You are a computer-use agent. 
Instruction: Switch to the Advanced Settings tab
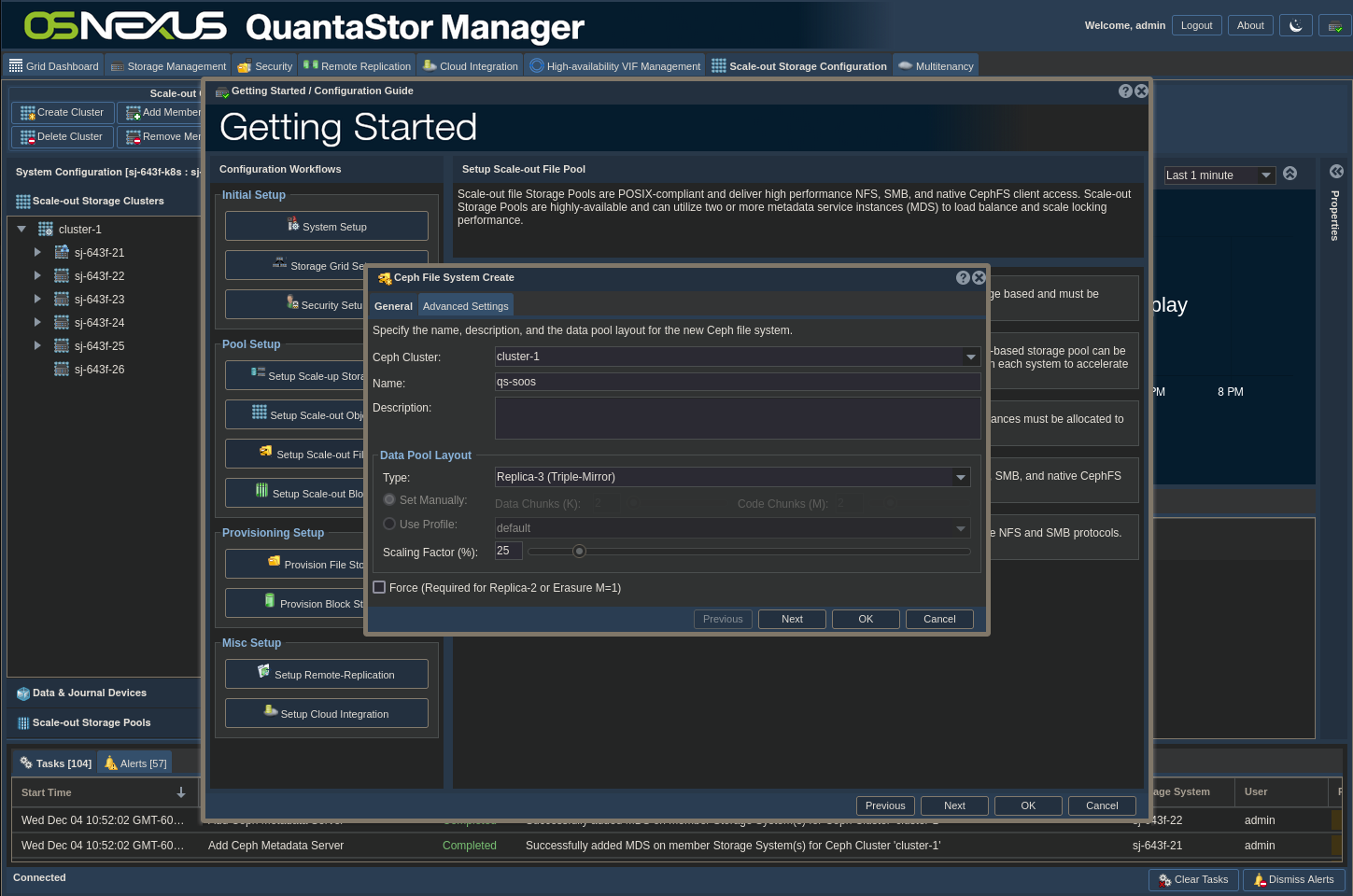[x=465, y=306]
